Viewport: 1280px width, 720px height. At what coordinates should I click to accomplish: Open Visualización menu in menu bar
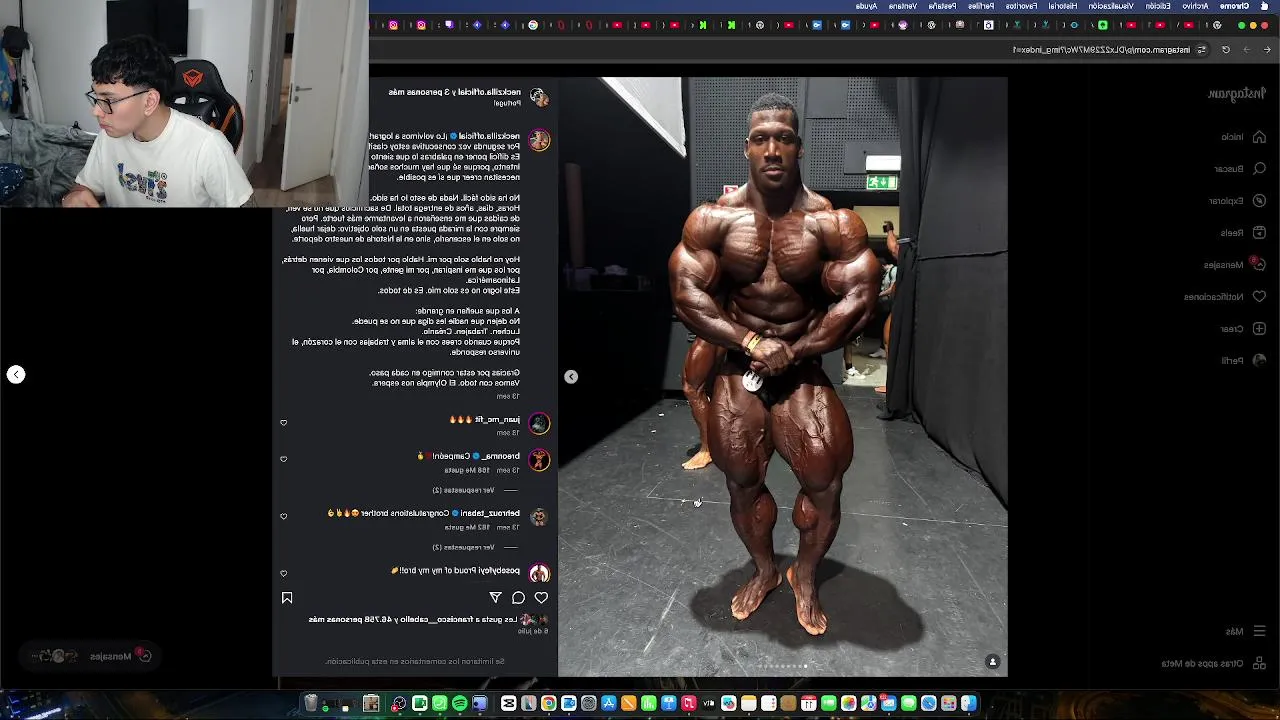[1111, 6]
